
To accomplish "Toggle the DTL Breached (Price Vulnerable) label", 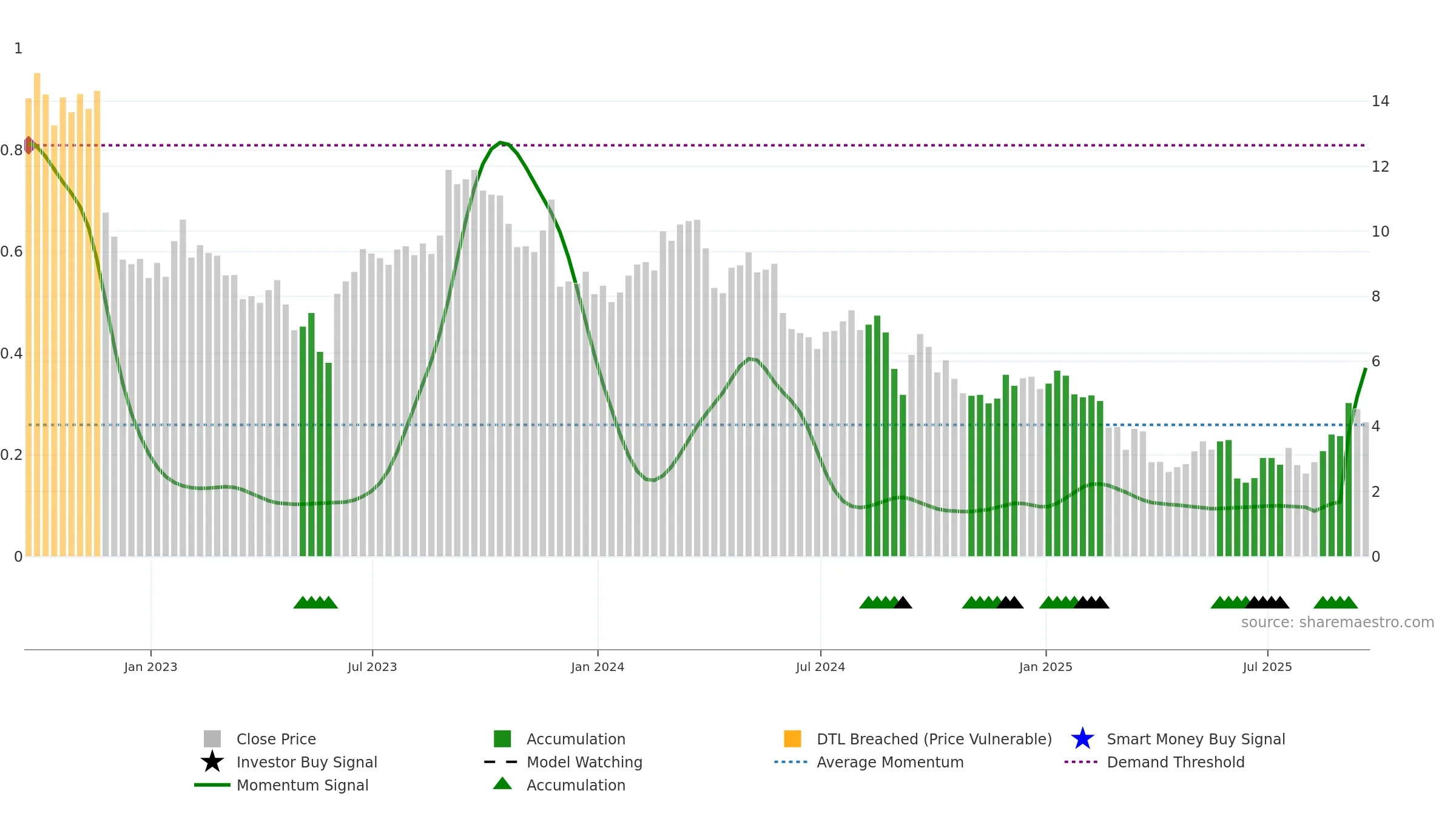I will tap(934, 739).
